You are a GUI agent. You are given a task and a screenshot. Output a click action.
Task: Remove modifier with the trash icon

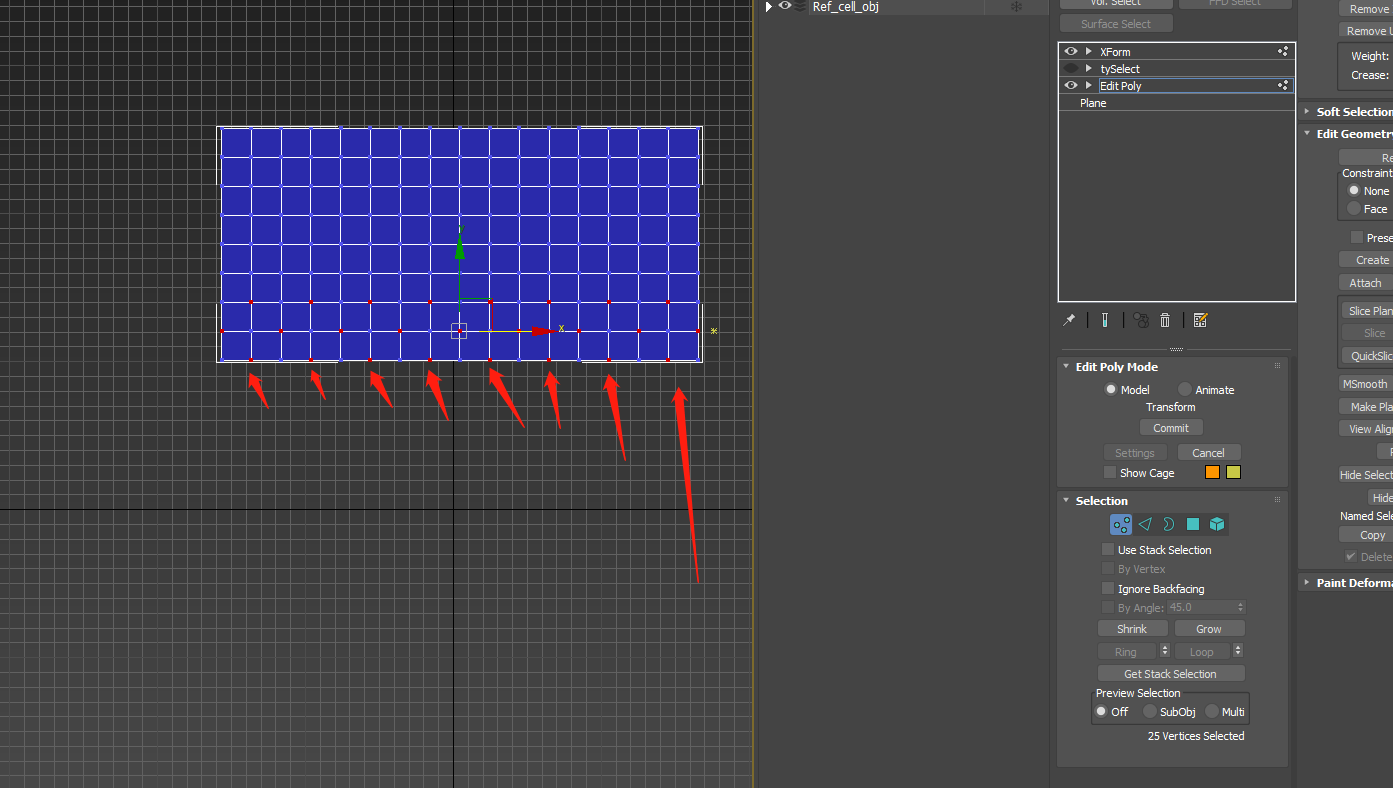1165,320
